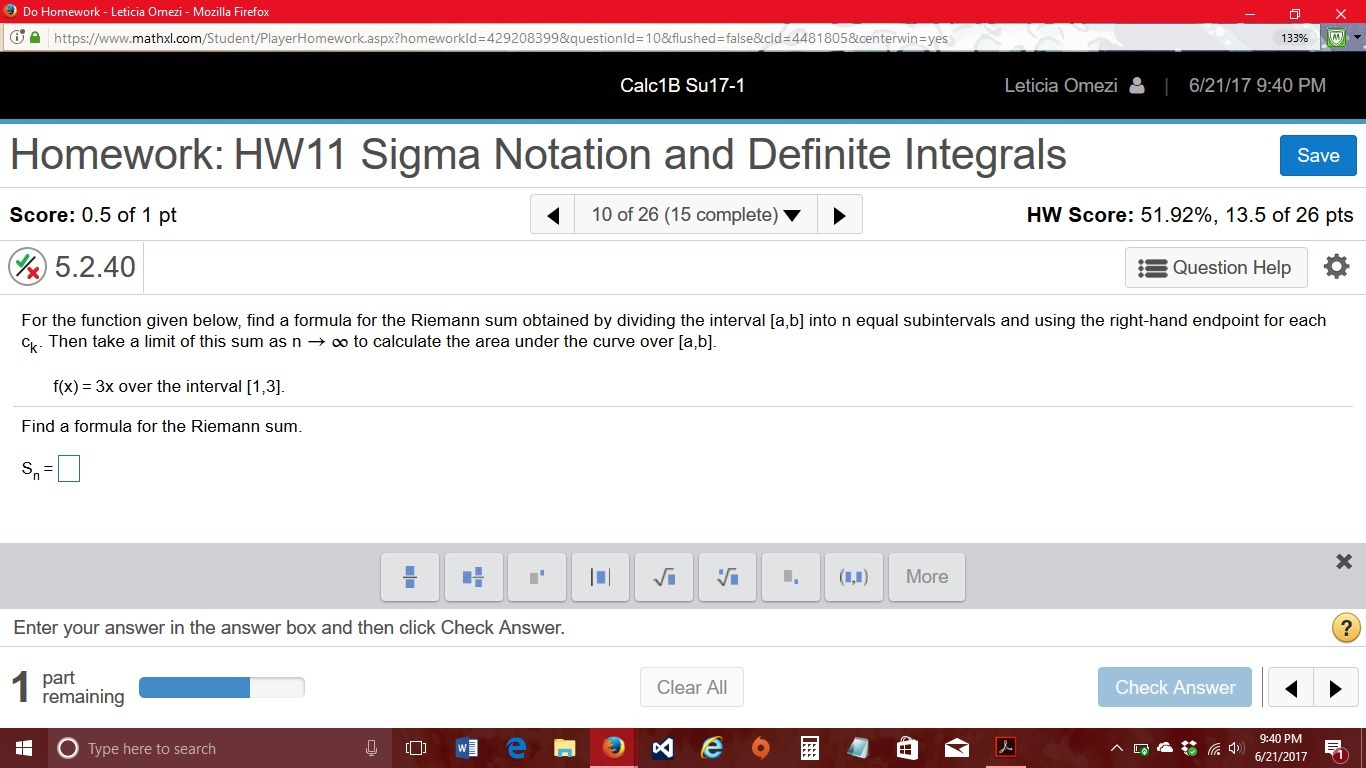Image resolution: width=1366 pixels, height=768 pixels.
Task: Insert a subscript template
Action: pyautogui.click(x=791, y=577)
